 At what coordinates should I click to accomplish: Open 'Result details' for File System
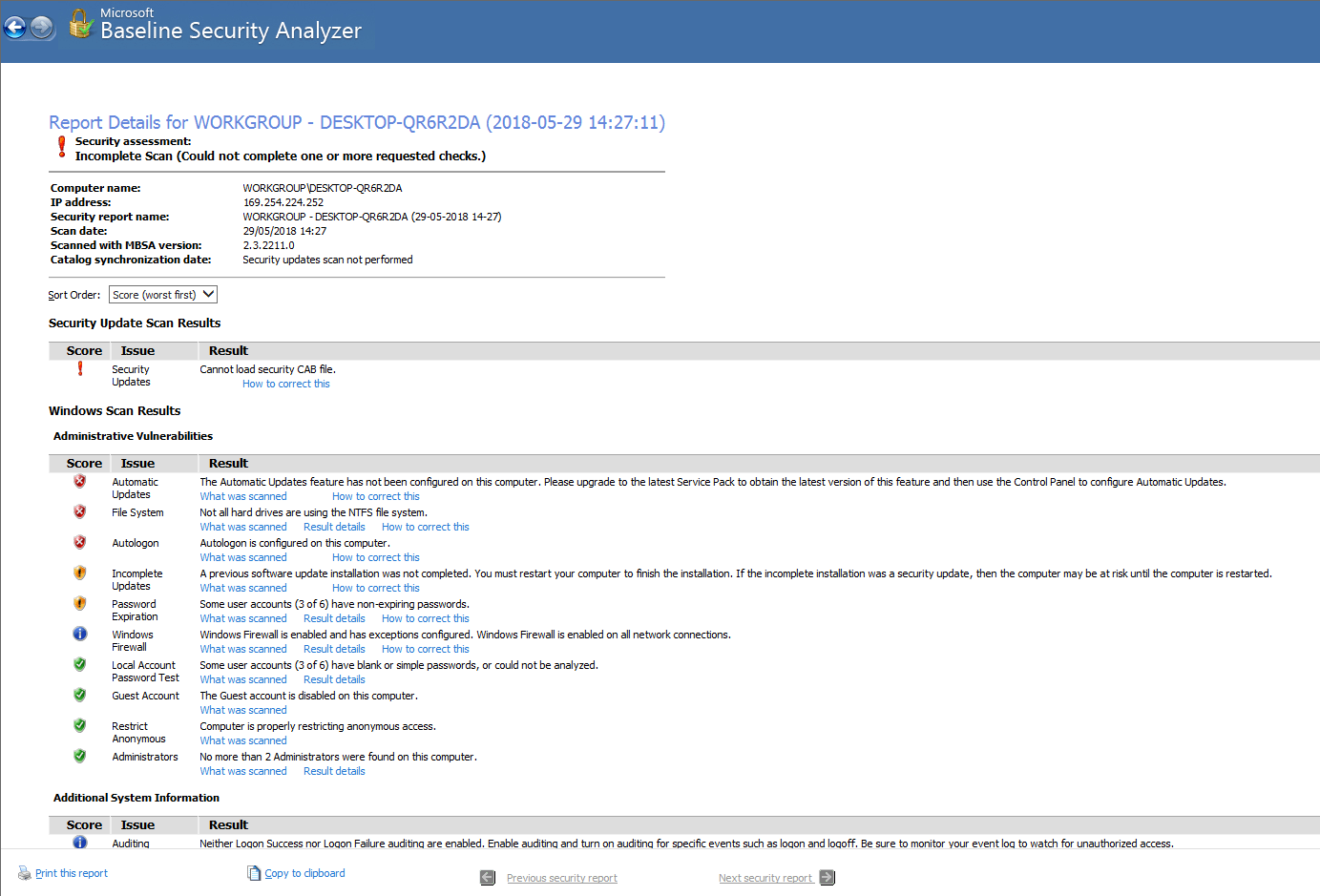(x=334, y=527)
